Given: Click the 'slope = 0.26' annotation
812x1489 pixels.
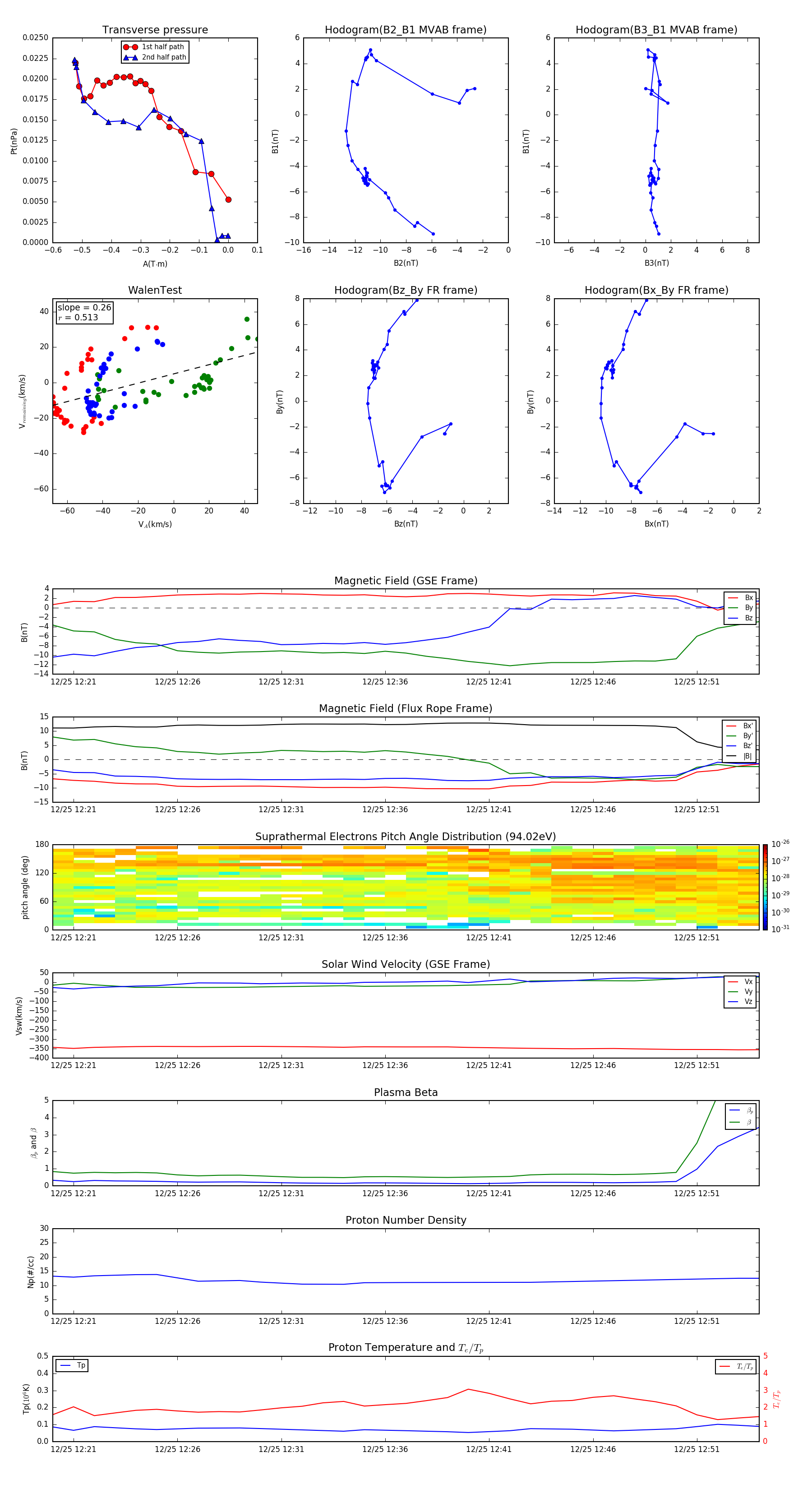Looking at the screenshot, I should pyautogui.click(x=84, y=308).
